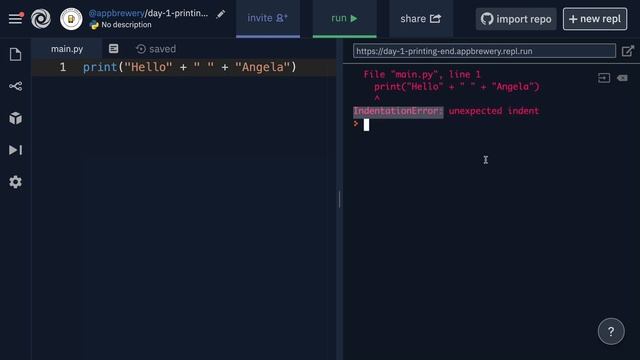Click the import repo button
This screenshot has height=360, width=640.
516,19
